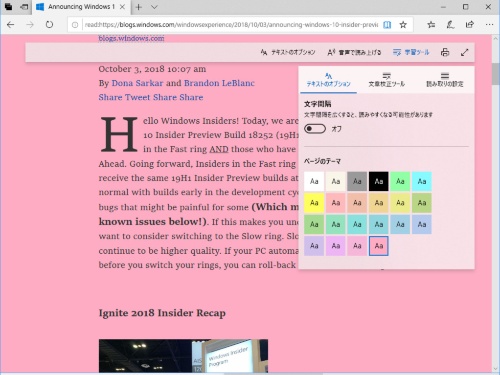Select the gray page theme swatch
Screen dimensions: 500x375
[x=357, y=181]
